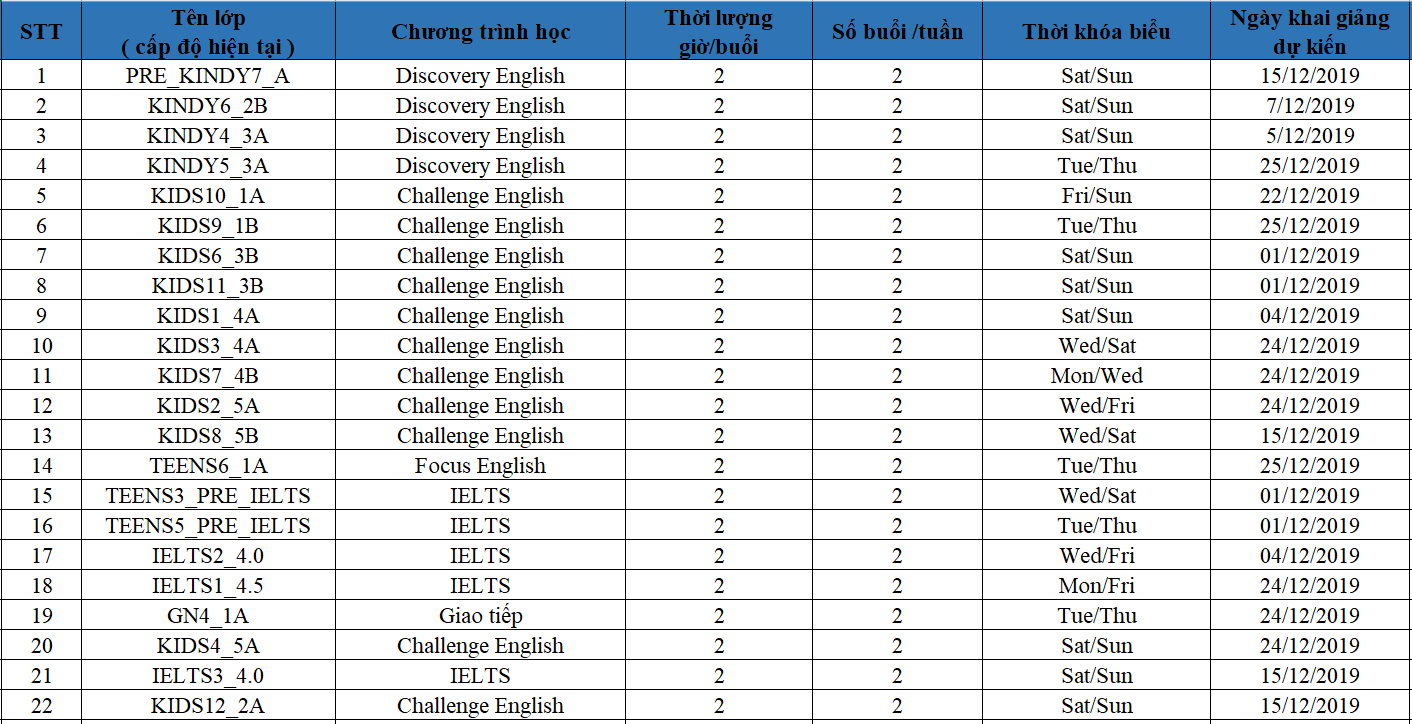Select the Giao tiếp program cell
1412x724 pixels.
(x=480, y=616)
